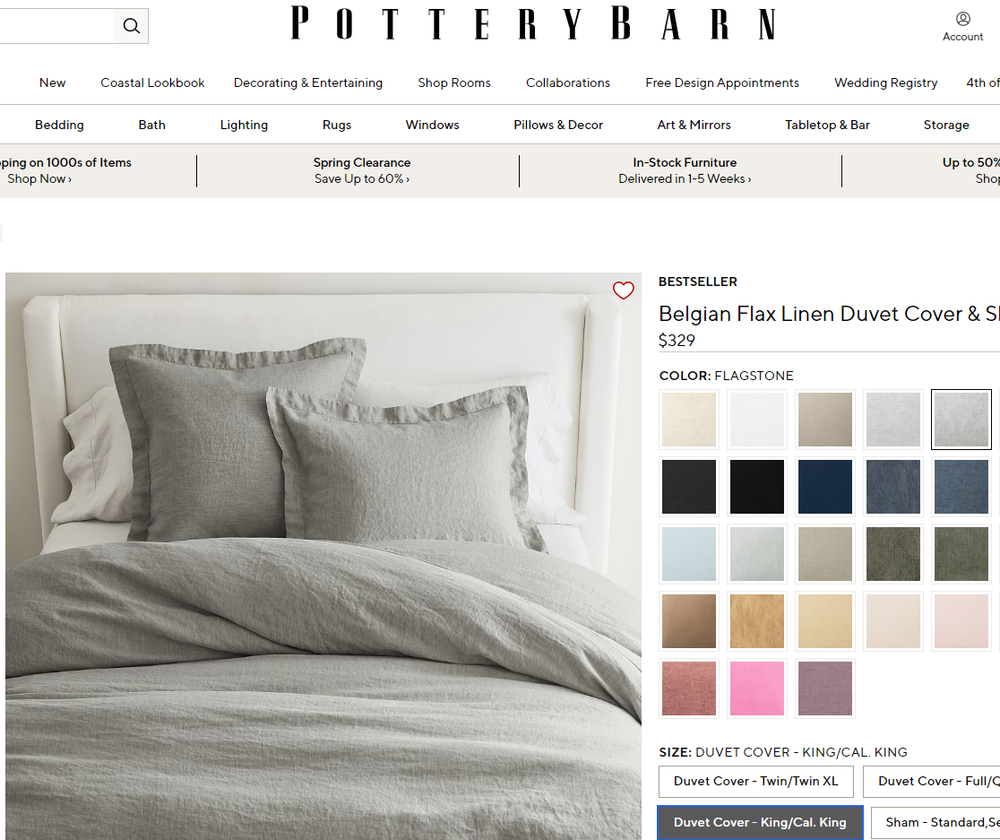Open the Coastal Lookbook tab
This screenshot has height=840, width=1000.
click(x=152, y=83)
